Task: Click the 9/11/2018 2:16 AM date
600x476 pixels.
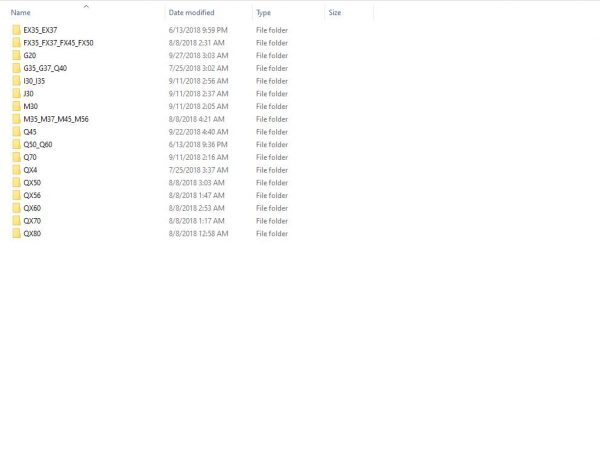Action: (x=199, y=157)
